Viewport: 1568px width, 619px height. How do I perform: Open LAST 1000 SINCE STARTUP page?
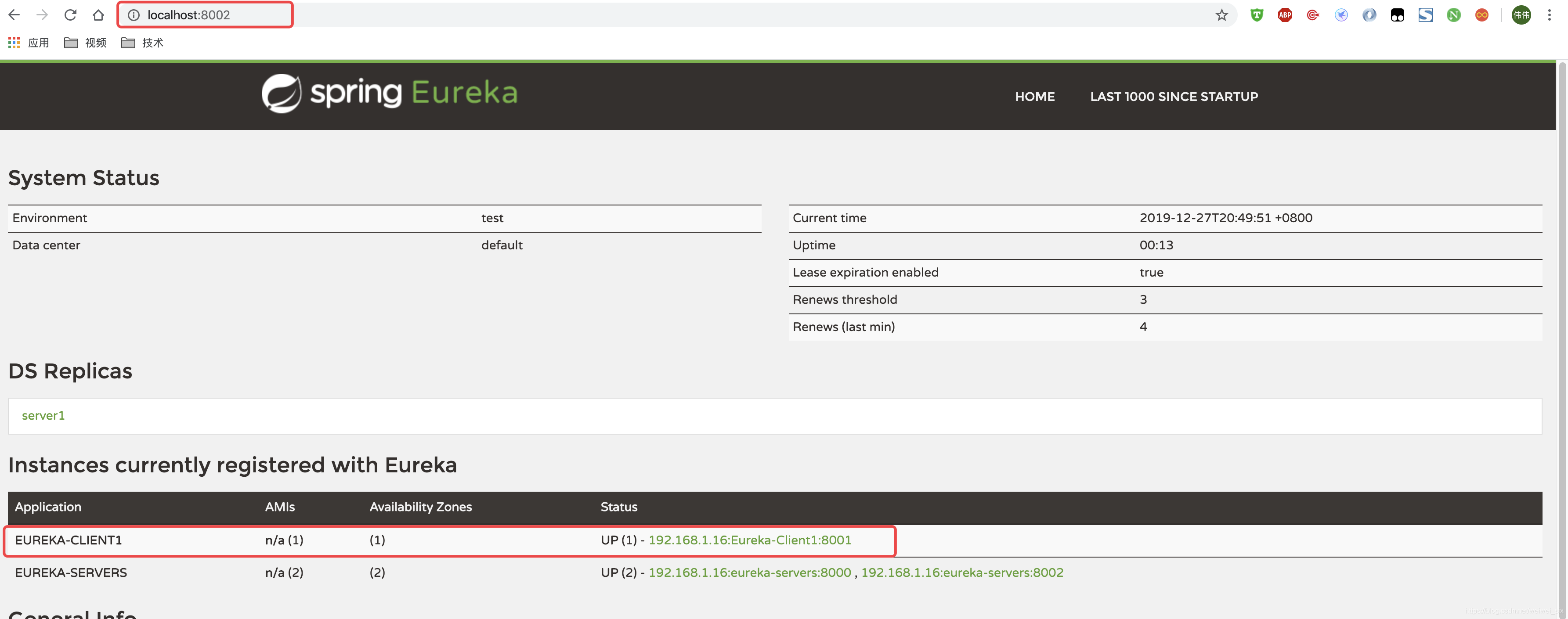tap(1174, 96)
